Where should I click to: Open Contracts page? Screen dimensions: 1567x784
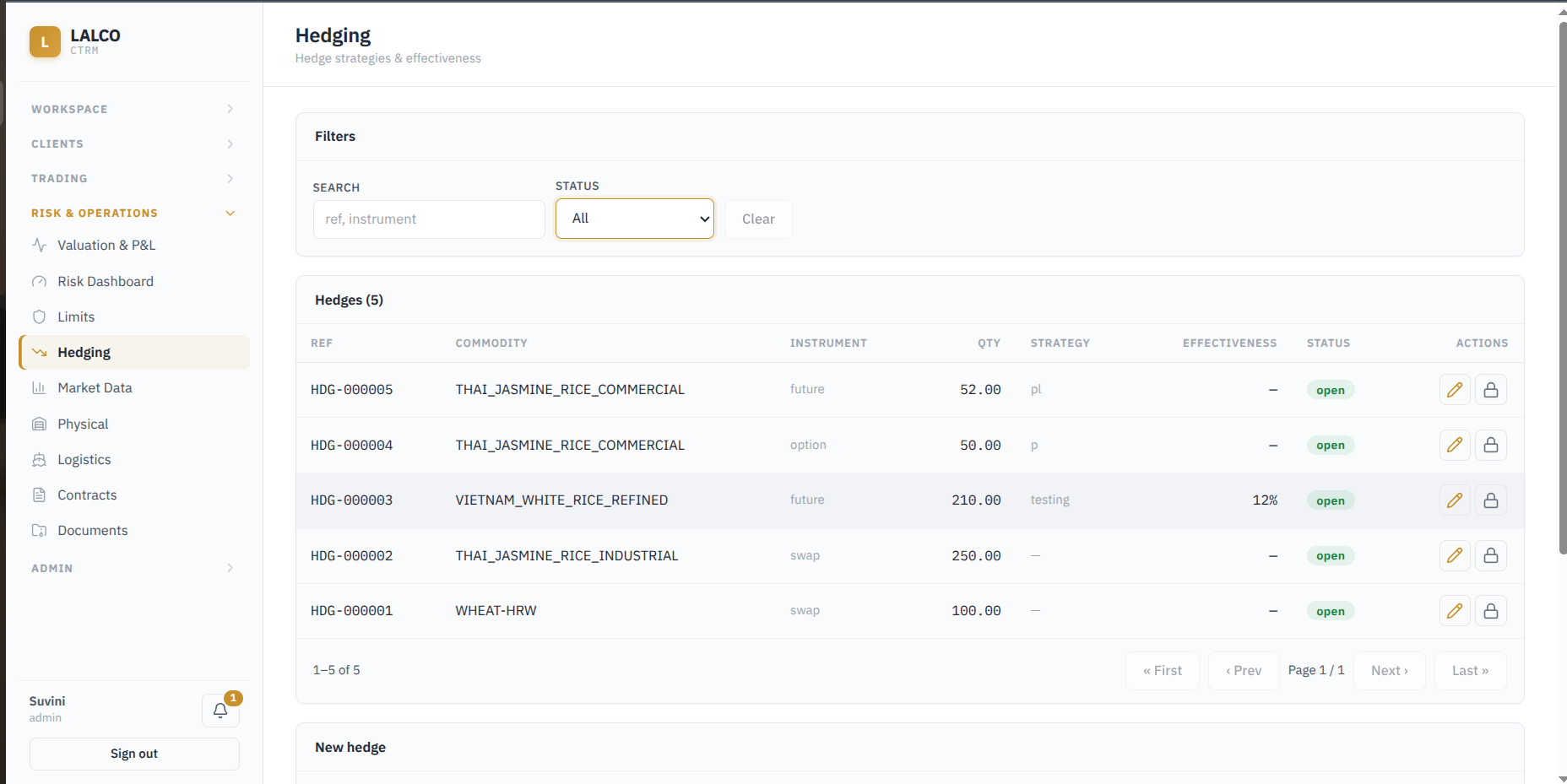[x=134, y=495]
